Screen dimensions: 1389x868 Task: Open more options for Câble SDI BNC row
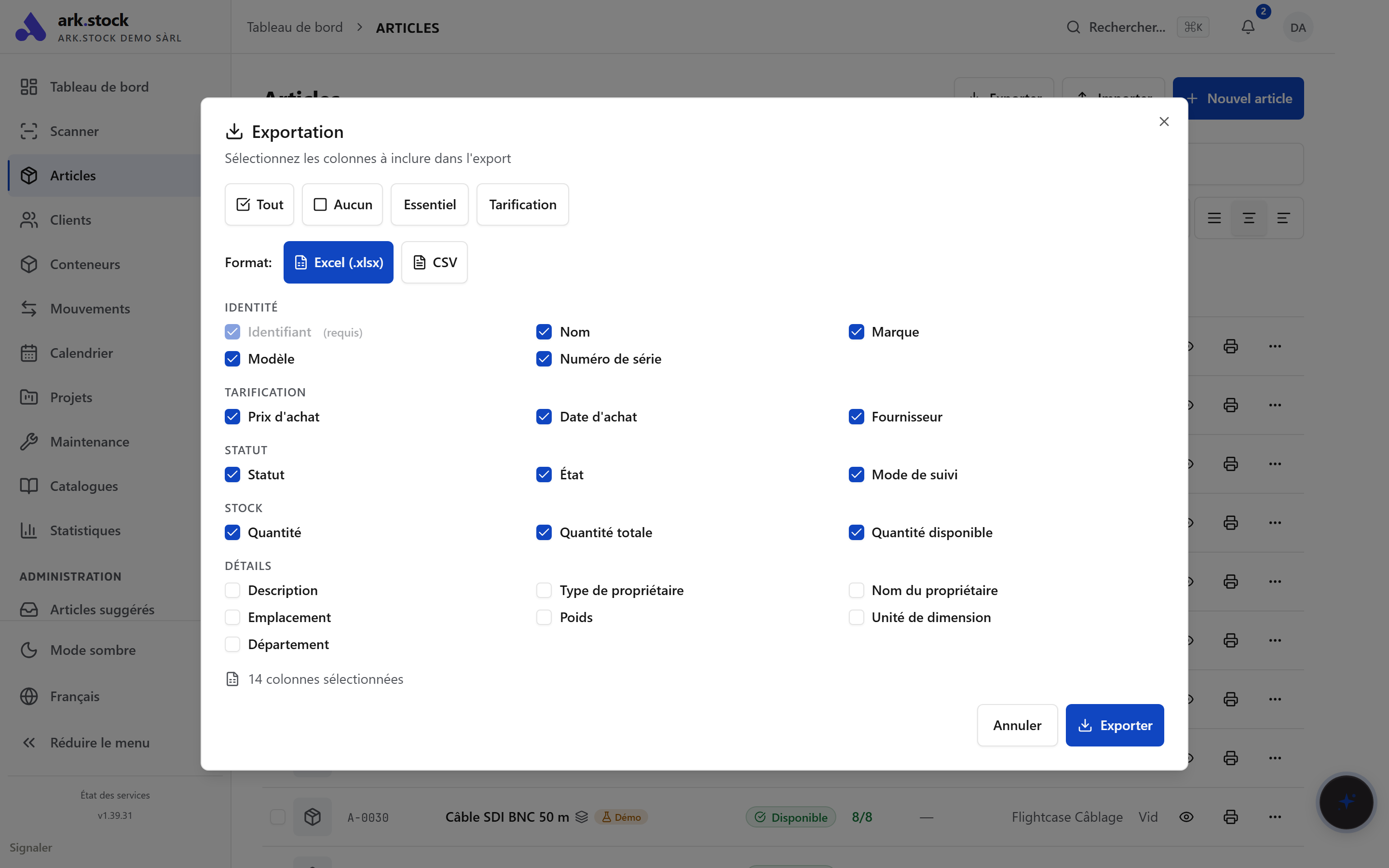[x=1275, y=817]
